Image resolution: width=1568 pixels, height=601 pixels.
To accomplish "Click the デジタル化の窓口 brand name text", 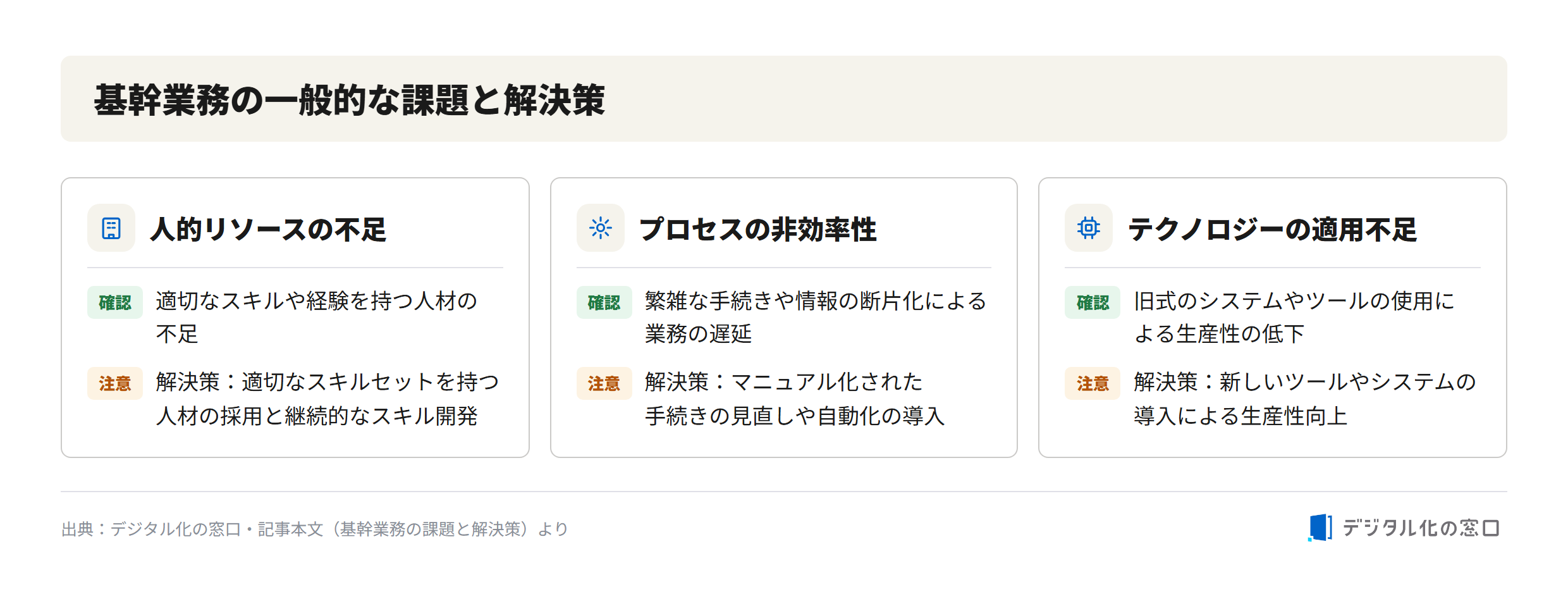I will pyautogui.click(x=1421, y=528).
